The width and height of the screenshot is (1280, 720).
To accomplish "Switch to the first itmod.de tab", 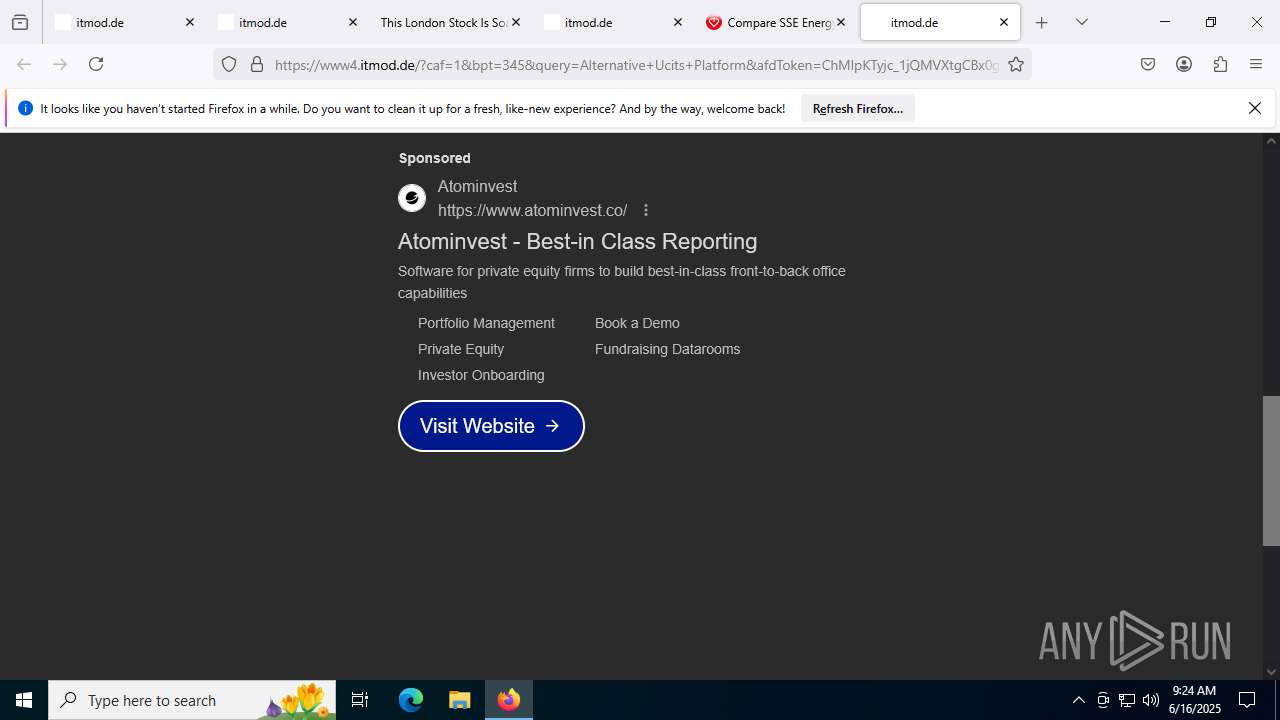I will click(x=125, y=22).
